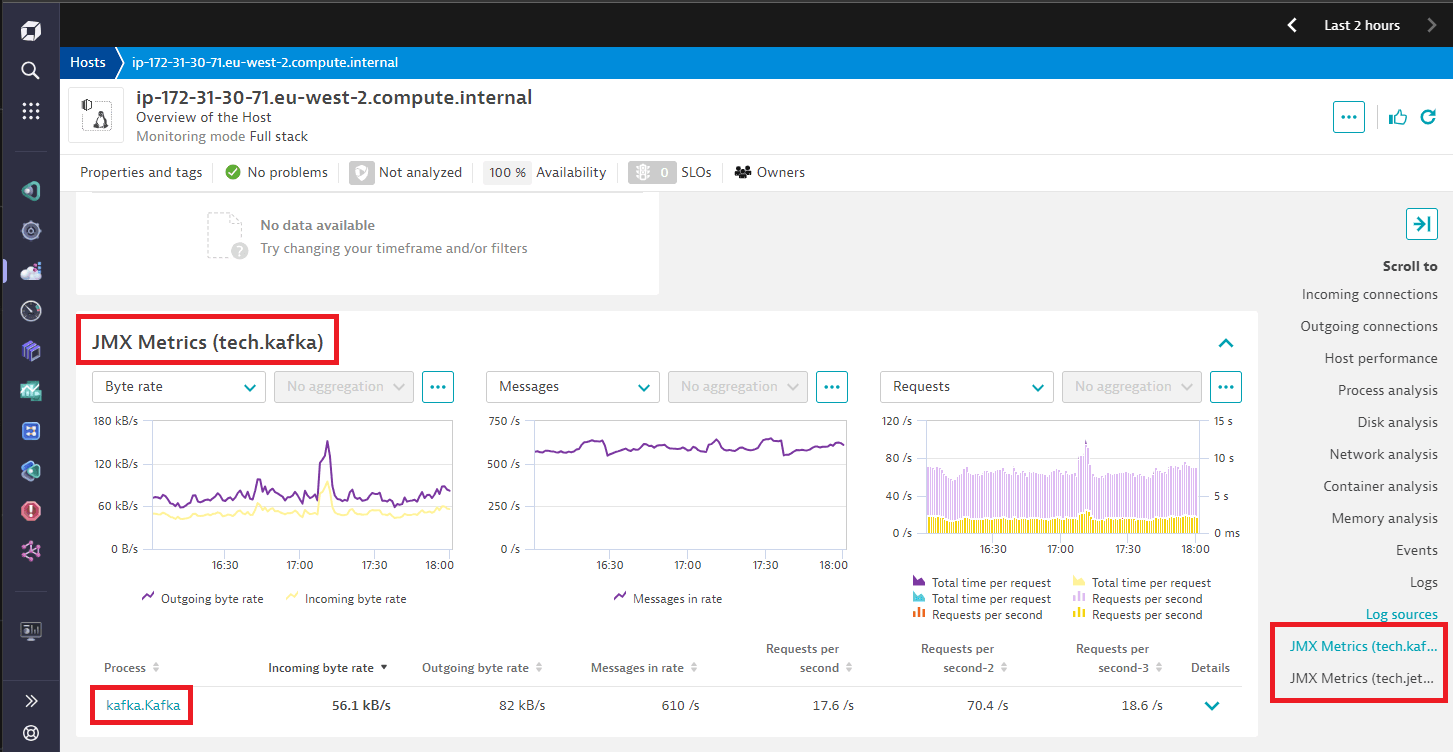
Task: Open the search magnifier in sidebar
Action: (x=30, y=70)
